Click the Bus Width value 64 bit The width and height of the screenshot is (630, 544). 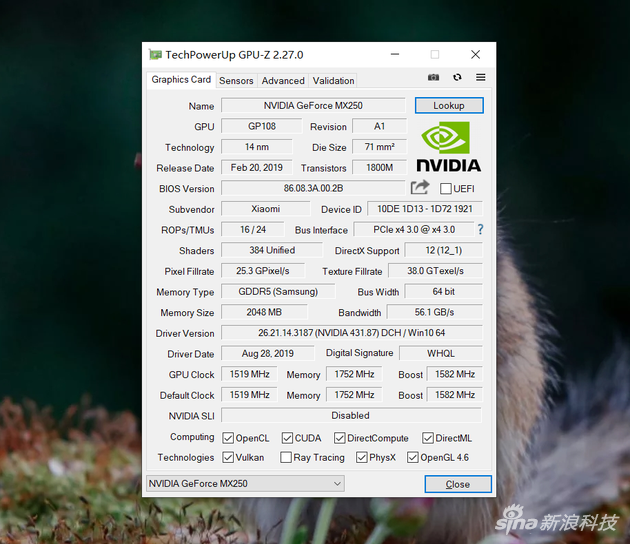pos(444,291)
